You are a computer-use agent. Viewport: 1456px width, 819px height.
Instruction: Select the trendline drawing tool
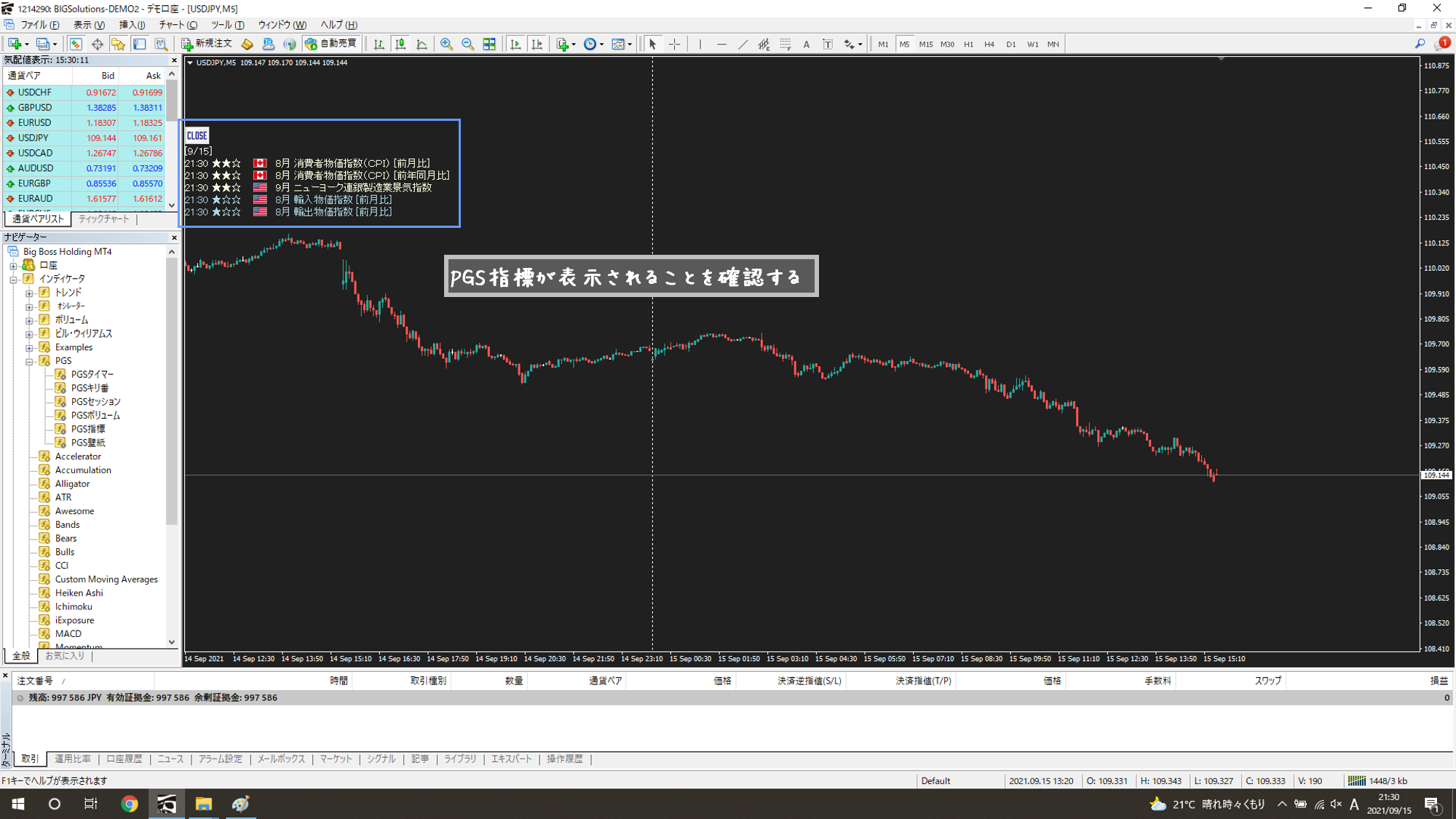pos(743,44)
